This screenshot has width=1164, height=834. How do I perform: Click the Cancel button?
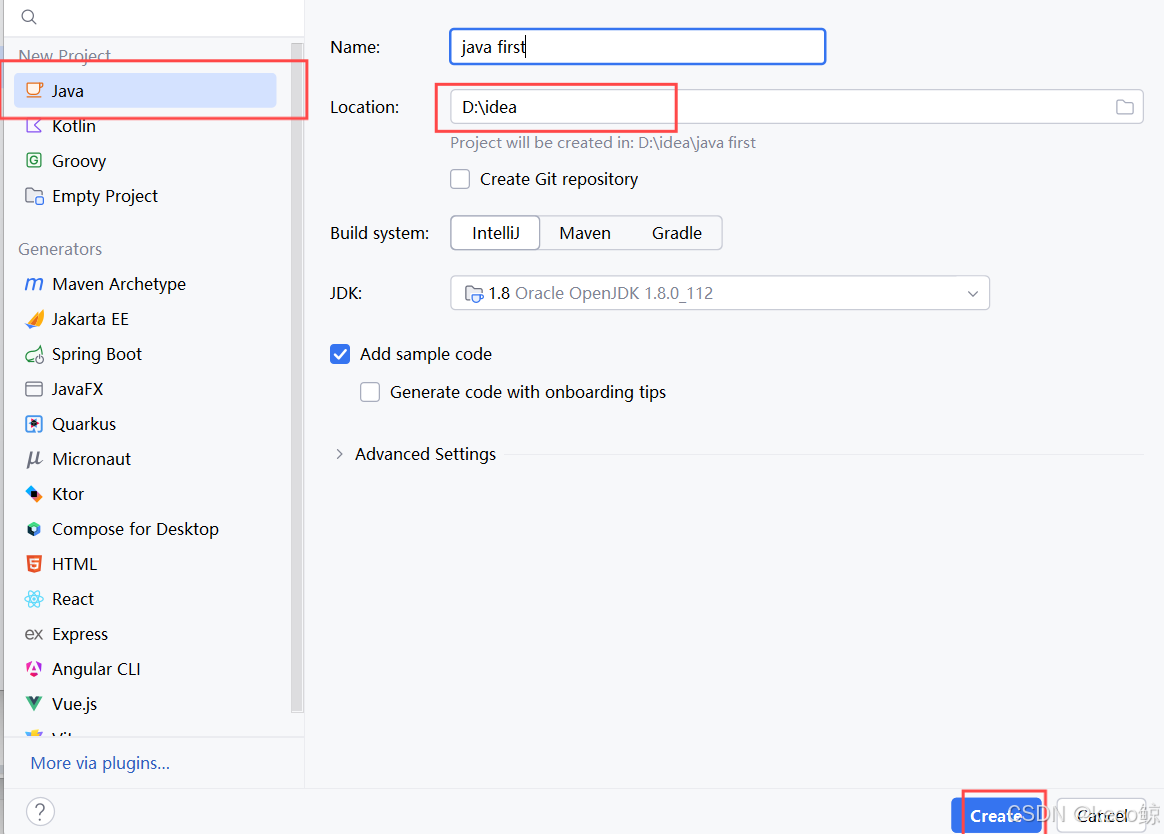pyautogui.click(x=1102, y=815)
